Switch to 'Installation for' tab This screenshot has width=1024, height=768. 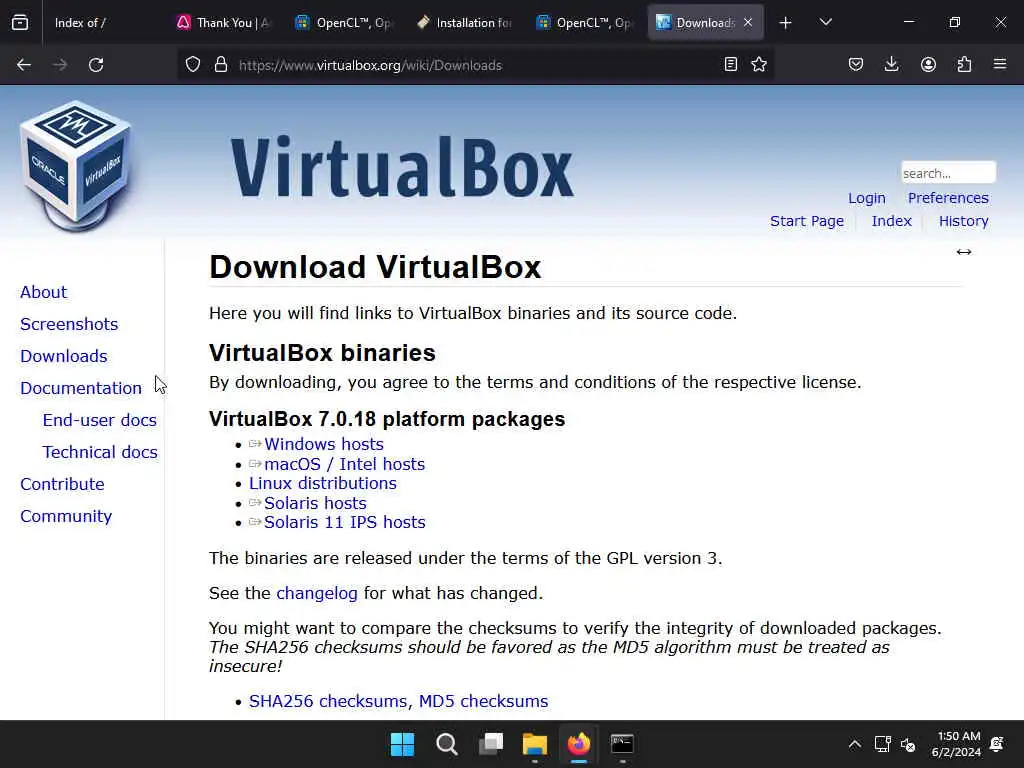(x=464, y=23)
